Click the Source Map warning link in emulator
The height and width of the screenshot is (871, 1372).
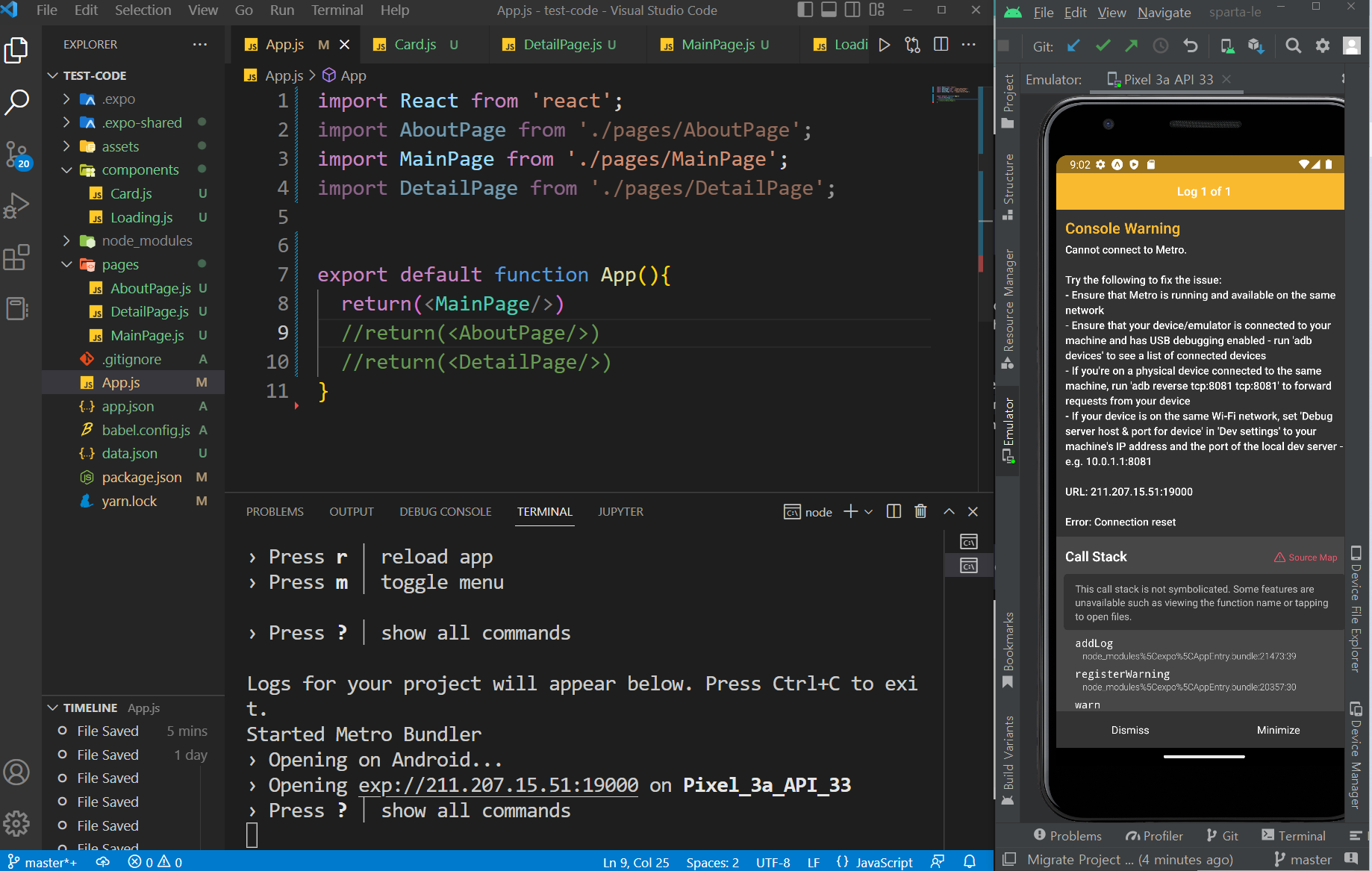click(1306, 558)
